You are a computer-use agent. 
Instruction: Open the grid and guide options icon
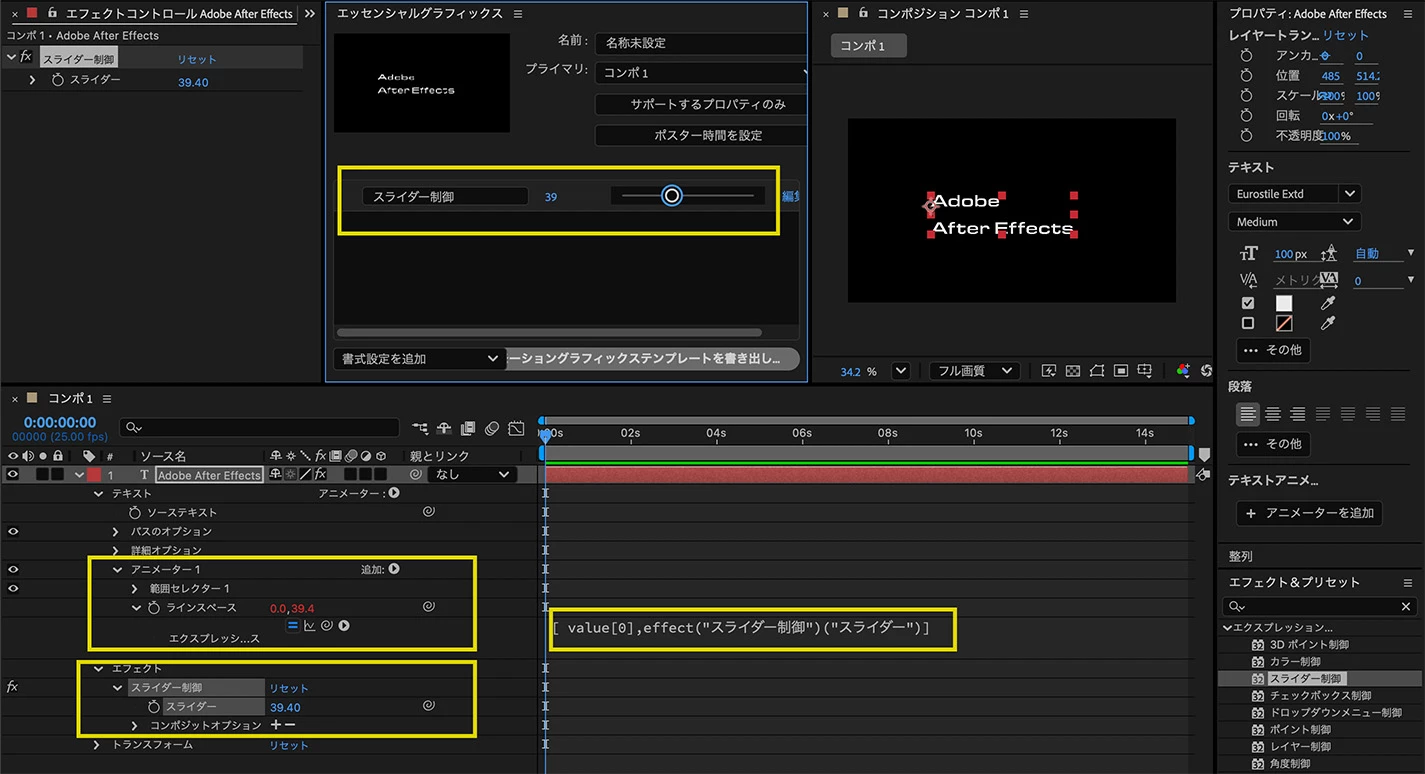click(x=1146, y=370)
